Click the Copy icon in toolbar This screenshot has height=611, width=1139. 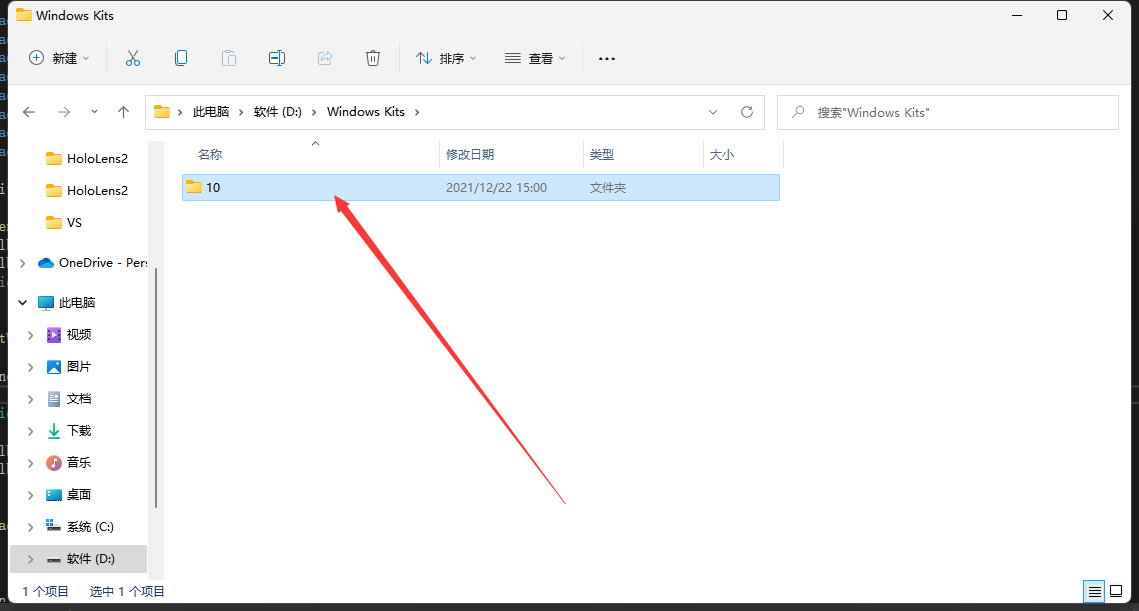(x=181, y=58)
